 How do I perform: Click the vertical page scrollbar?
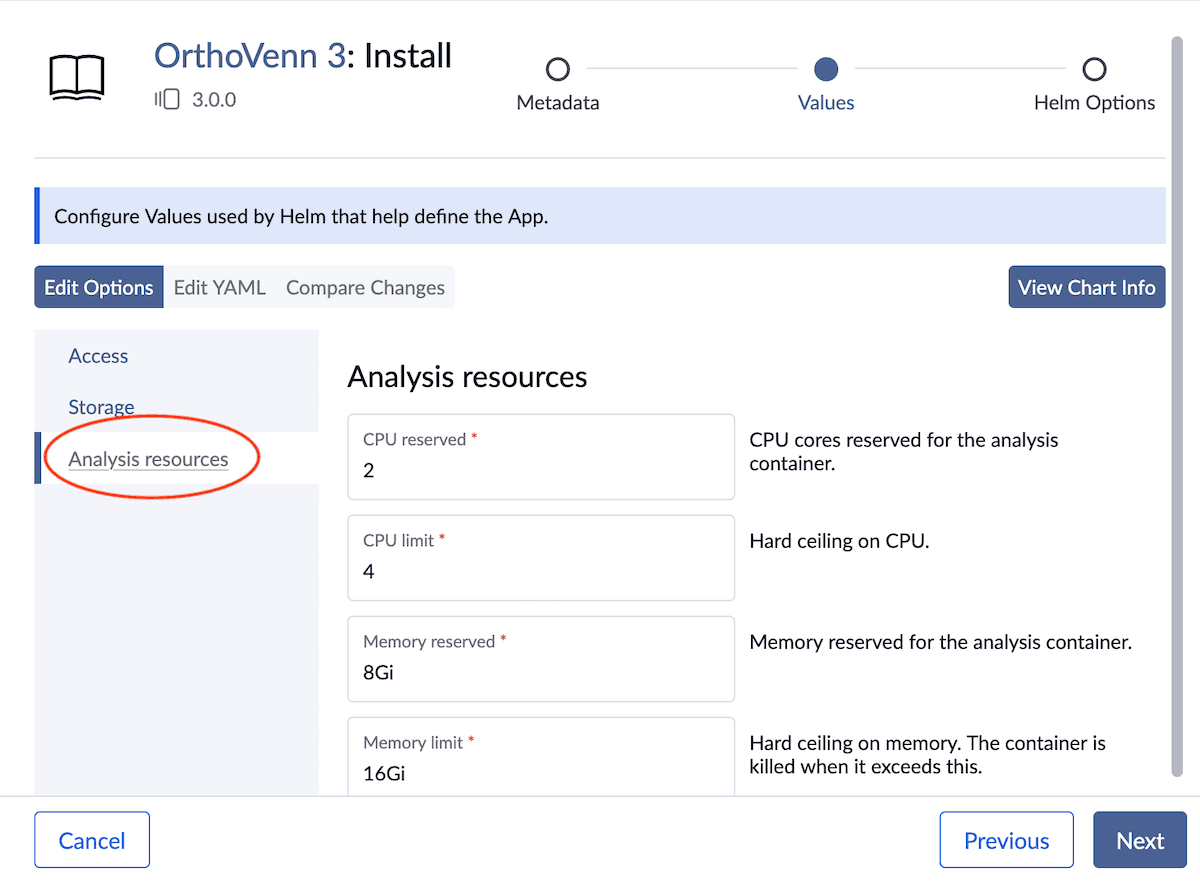1176,405
